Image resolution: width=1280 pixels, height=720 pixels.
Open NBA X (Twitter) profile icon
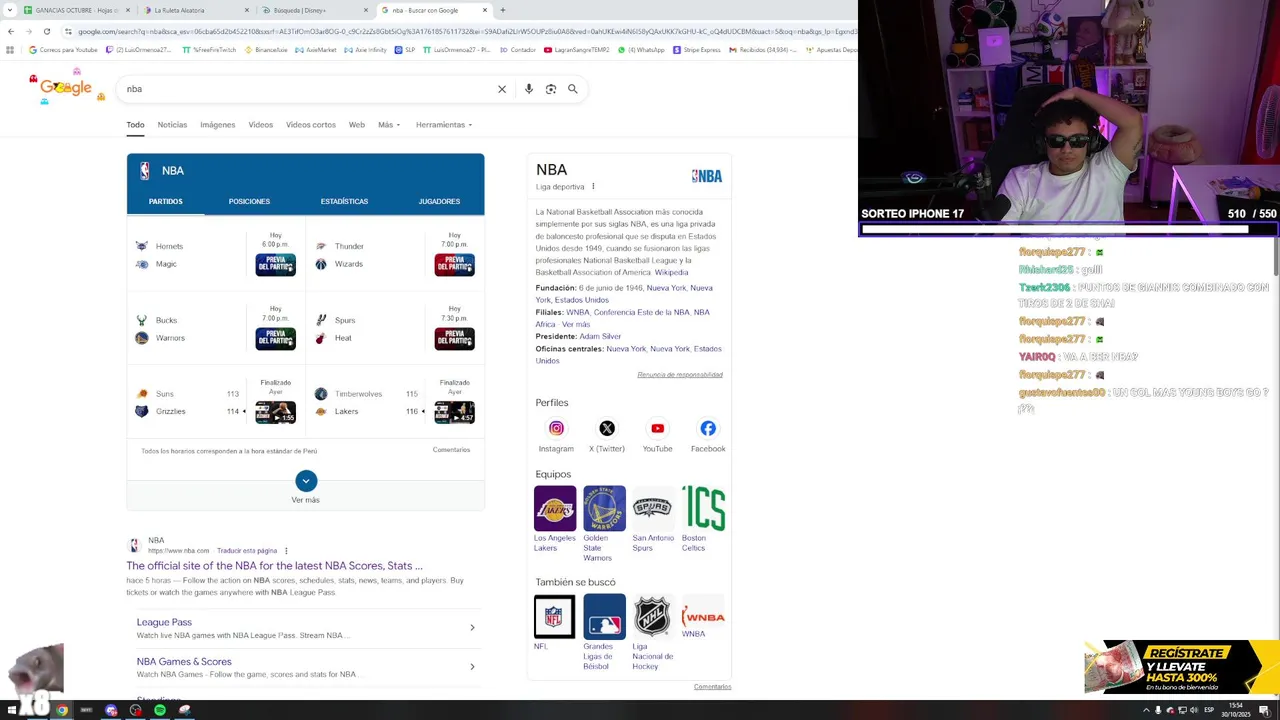607,428
